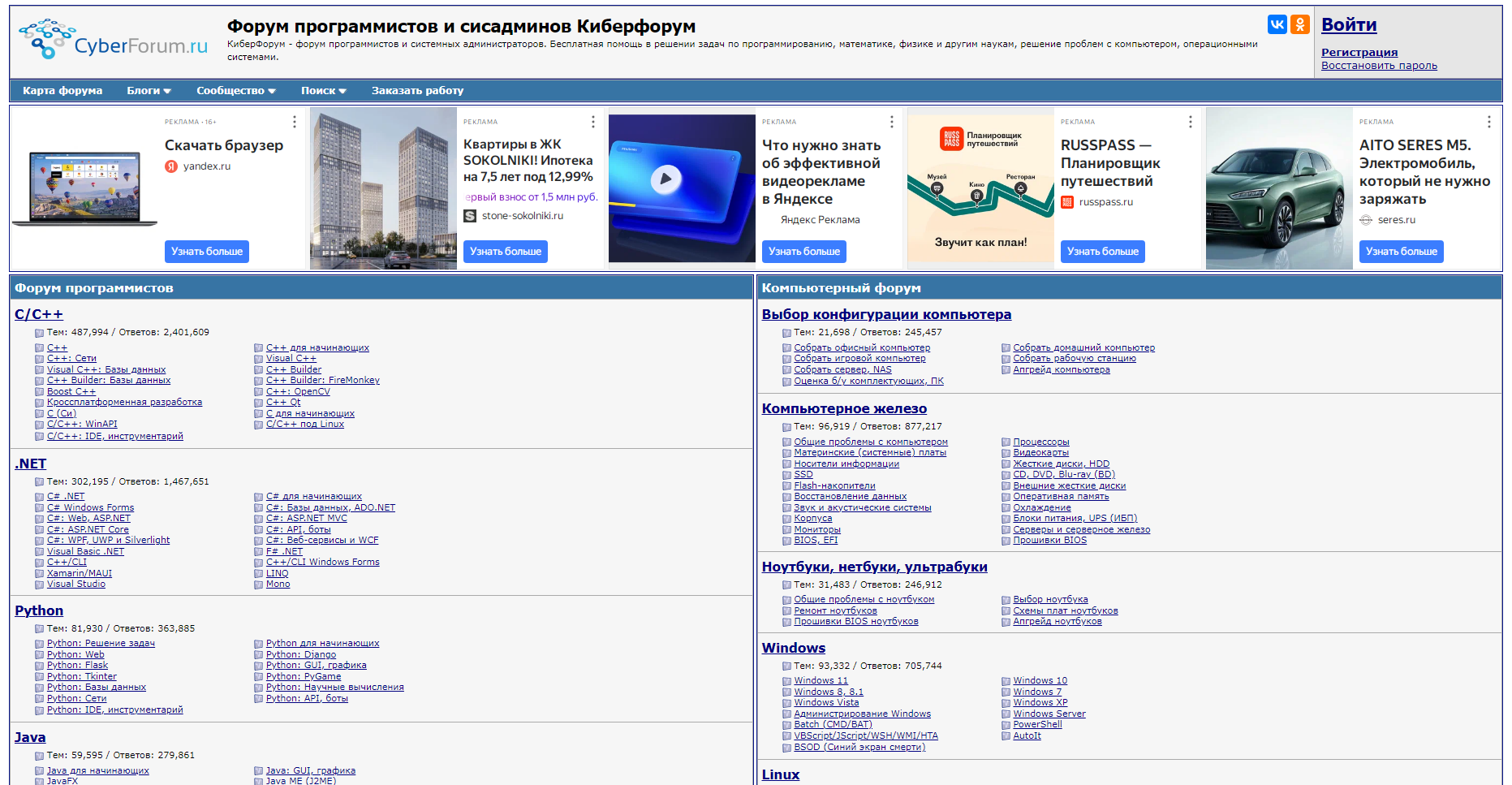Click Узнать больше on yandex browser ad

click(x=207, y=252)
